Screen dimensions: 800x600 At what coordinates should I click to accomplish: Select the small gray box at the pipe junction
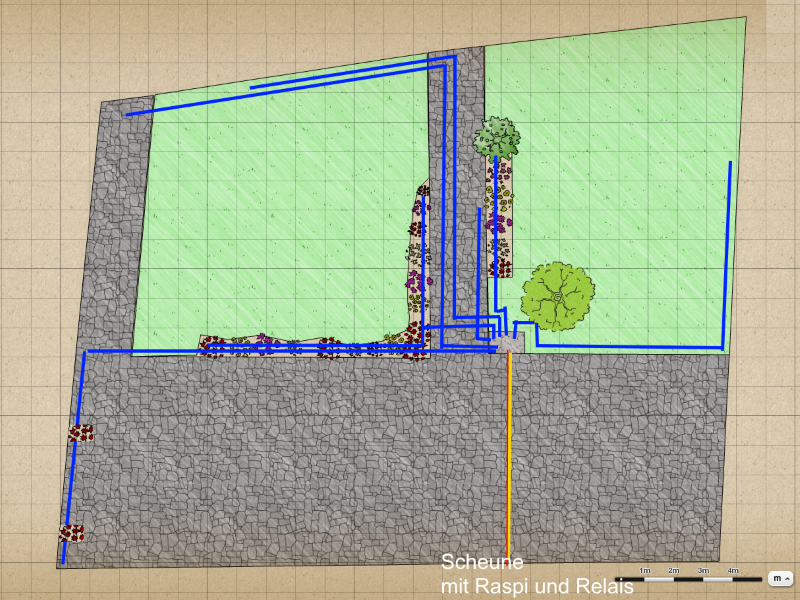click(x=511, y=342)
